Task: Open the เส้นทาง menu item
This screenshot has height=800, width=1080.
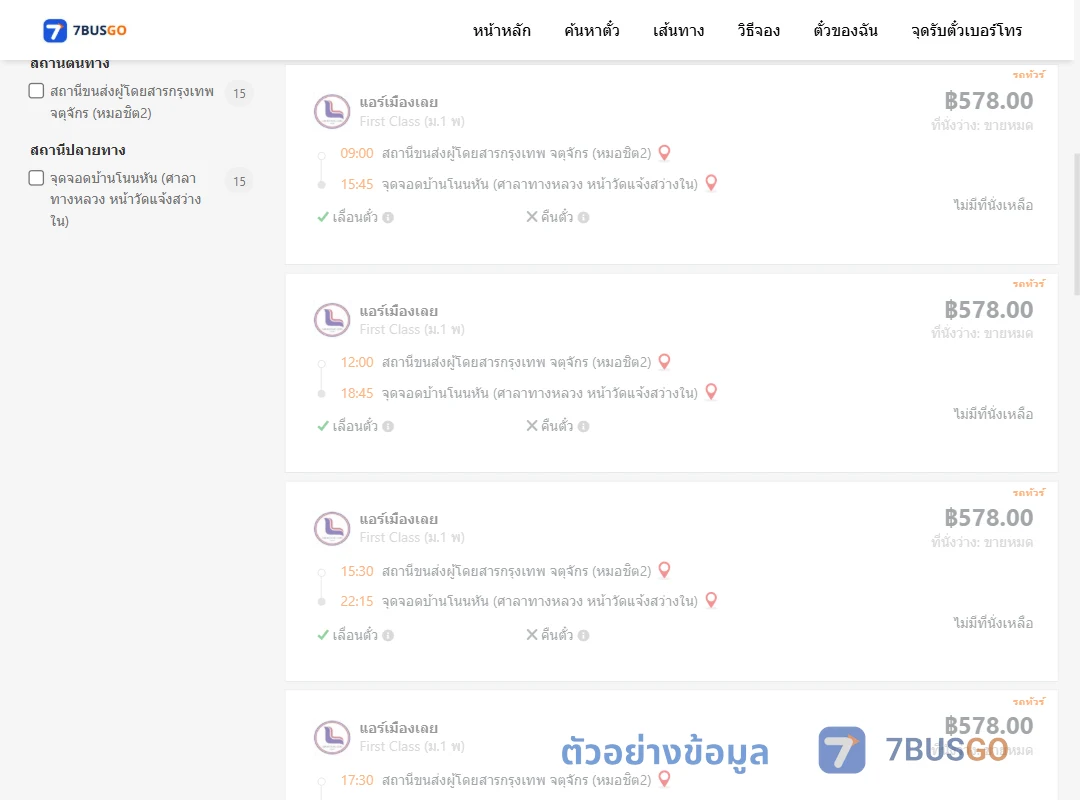Action: 678,30
